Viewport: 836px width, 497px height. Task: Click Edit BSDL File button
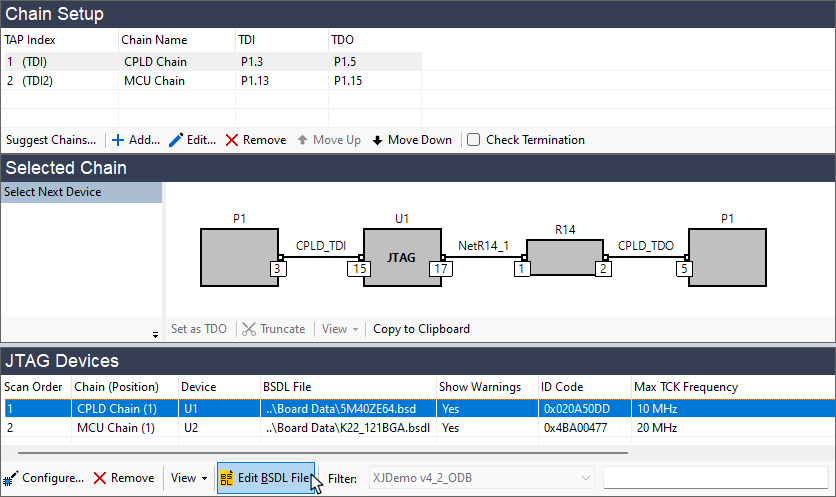tap(266, 478)
